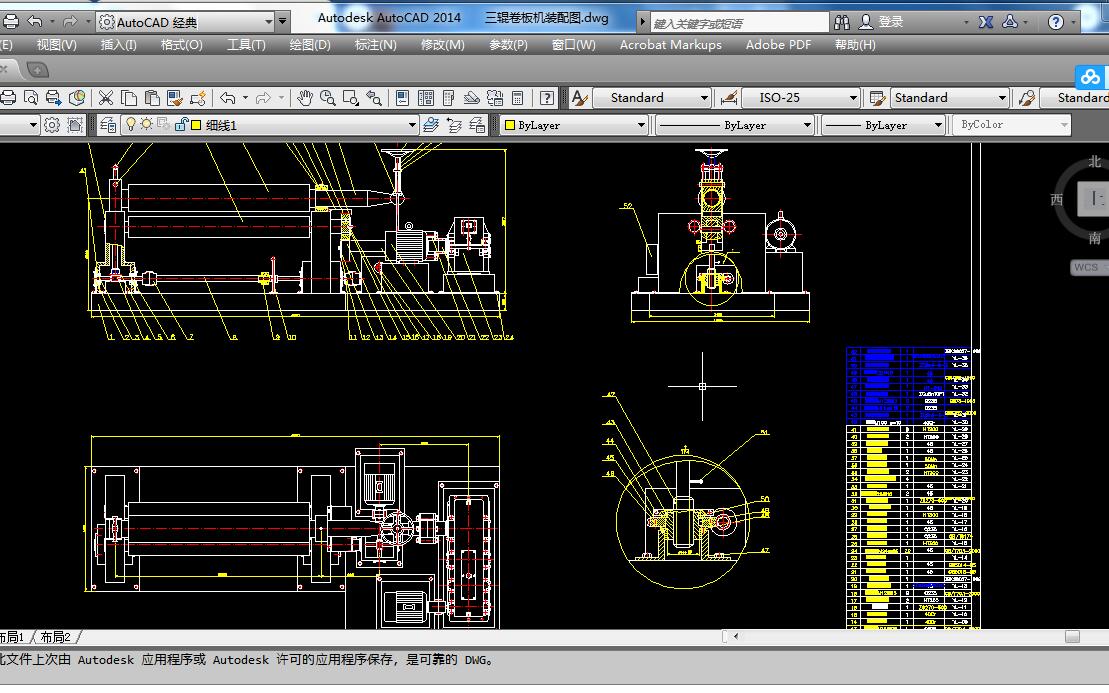The width and height of the screenshot is (1109, 693).
Task: Open the Markup Set Manager icon
Action: tap(495, 98)
